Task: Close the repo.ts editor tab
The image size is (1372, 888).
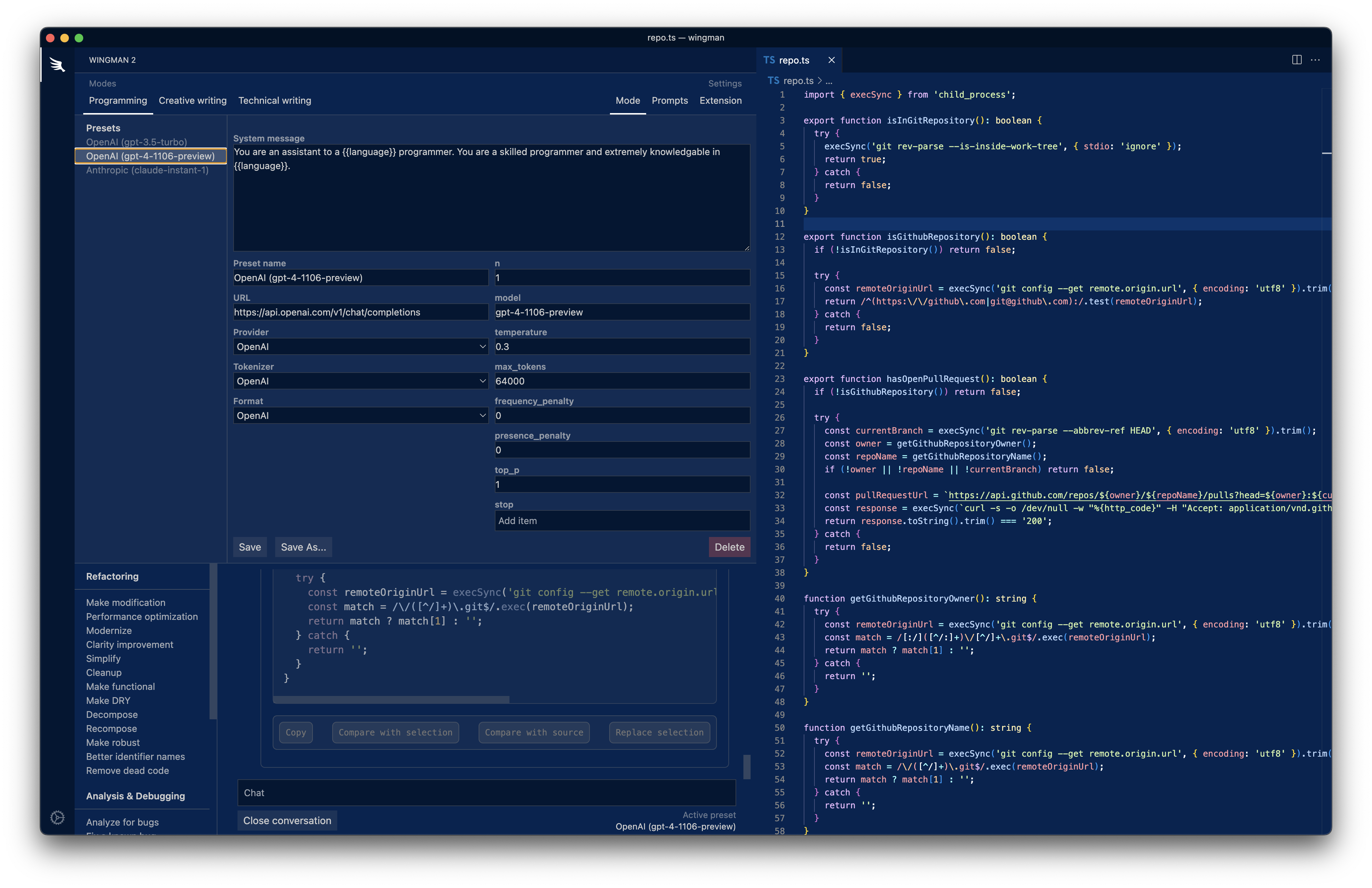Action: tap(831, 60)
